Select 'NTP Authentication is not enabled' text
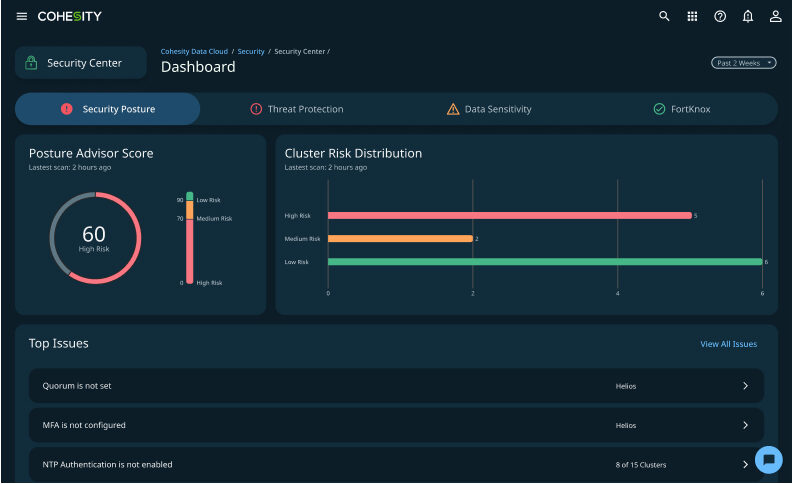Screen dimensions: 792x484 (x=107, y=464)
